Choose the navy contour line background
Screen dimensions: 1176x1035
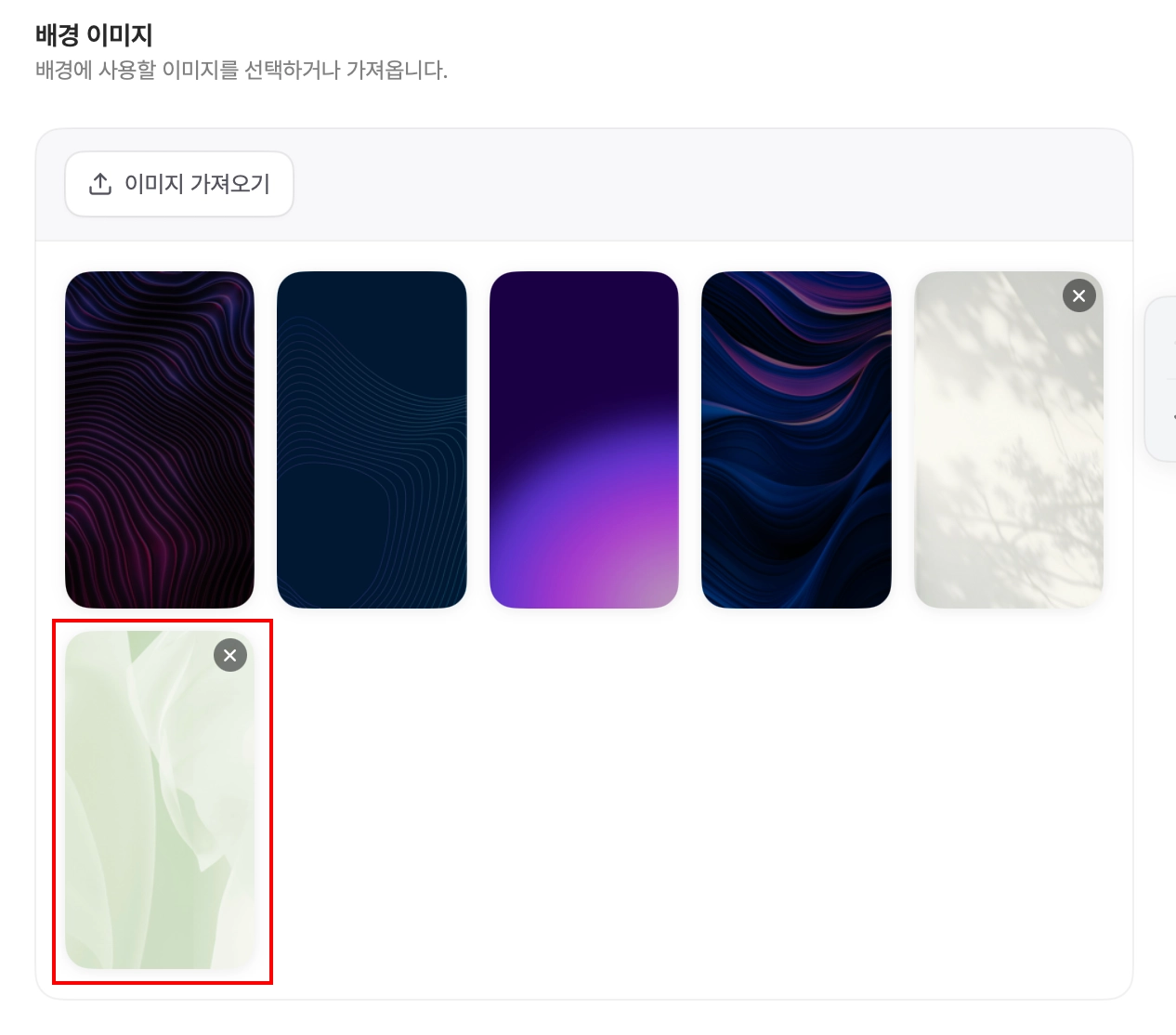pos(372,439)
